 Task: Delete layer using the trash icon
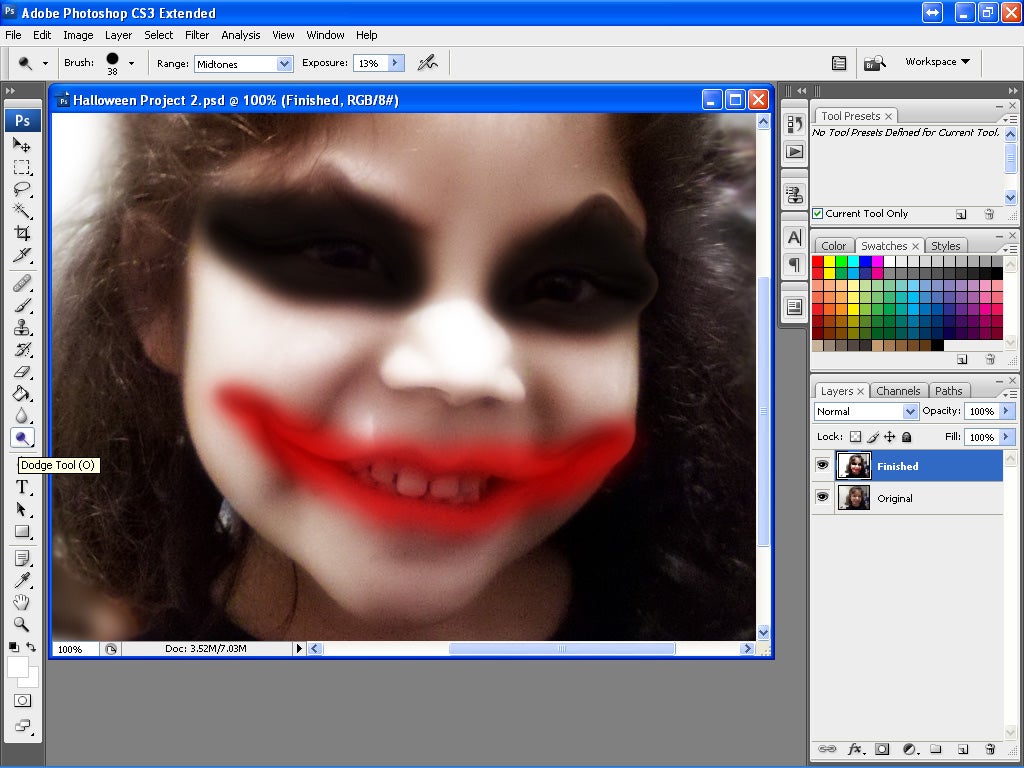tap(989, 748)
